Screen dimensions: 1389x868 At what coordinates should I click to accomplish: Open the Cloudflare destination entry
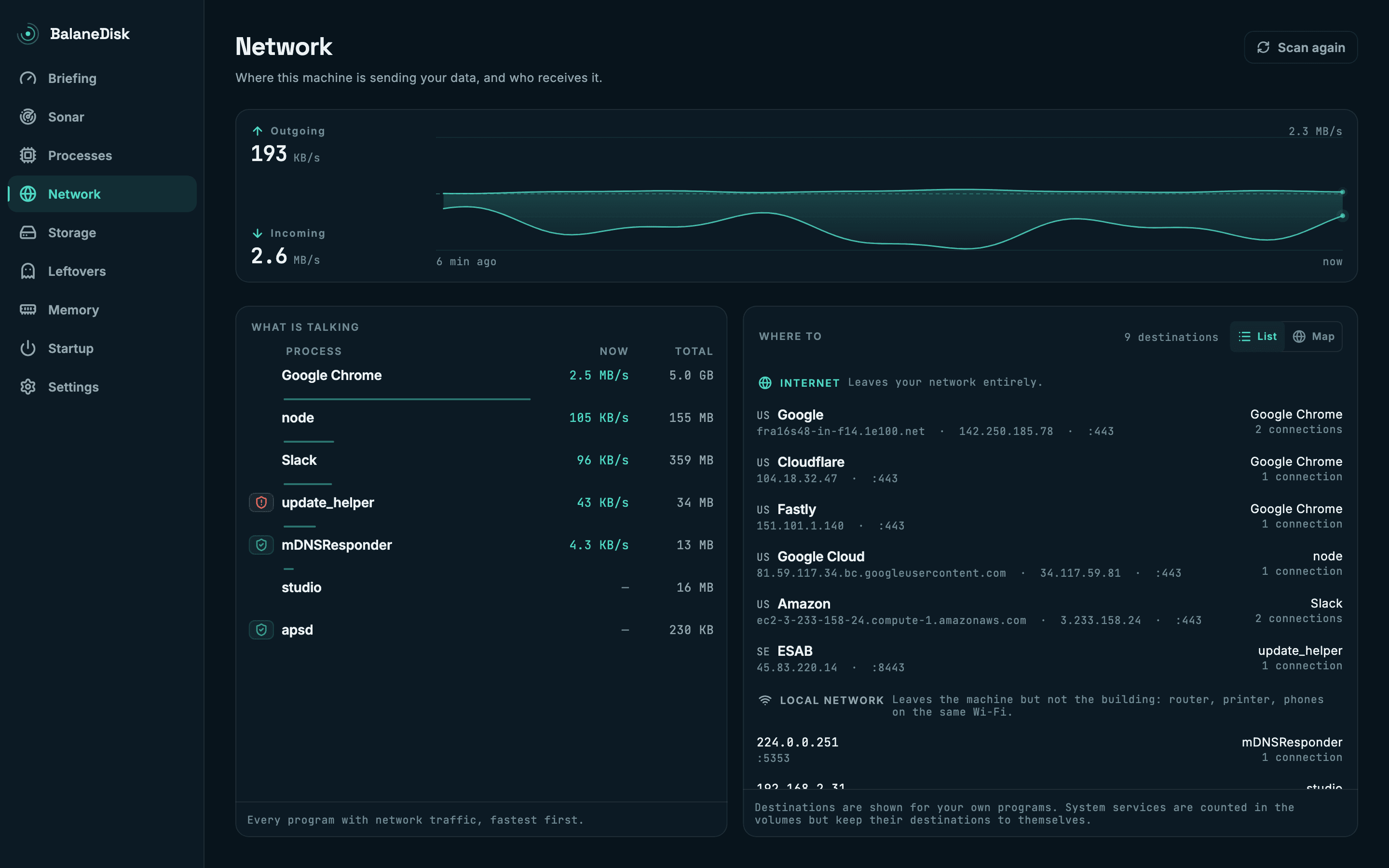click(1049, 470)
